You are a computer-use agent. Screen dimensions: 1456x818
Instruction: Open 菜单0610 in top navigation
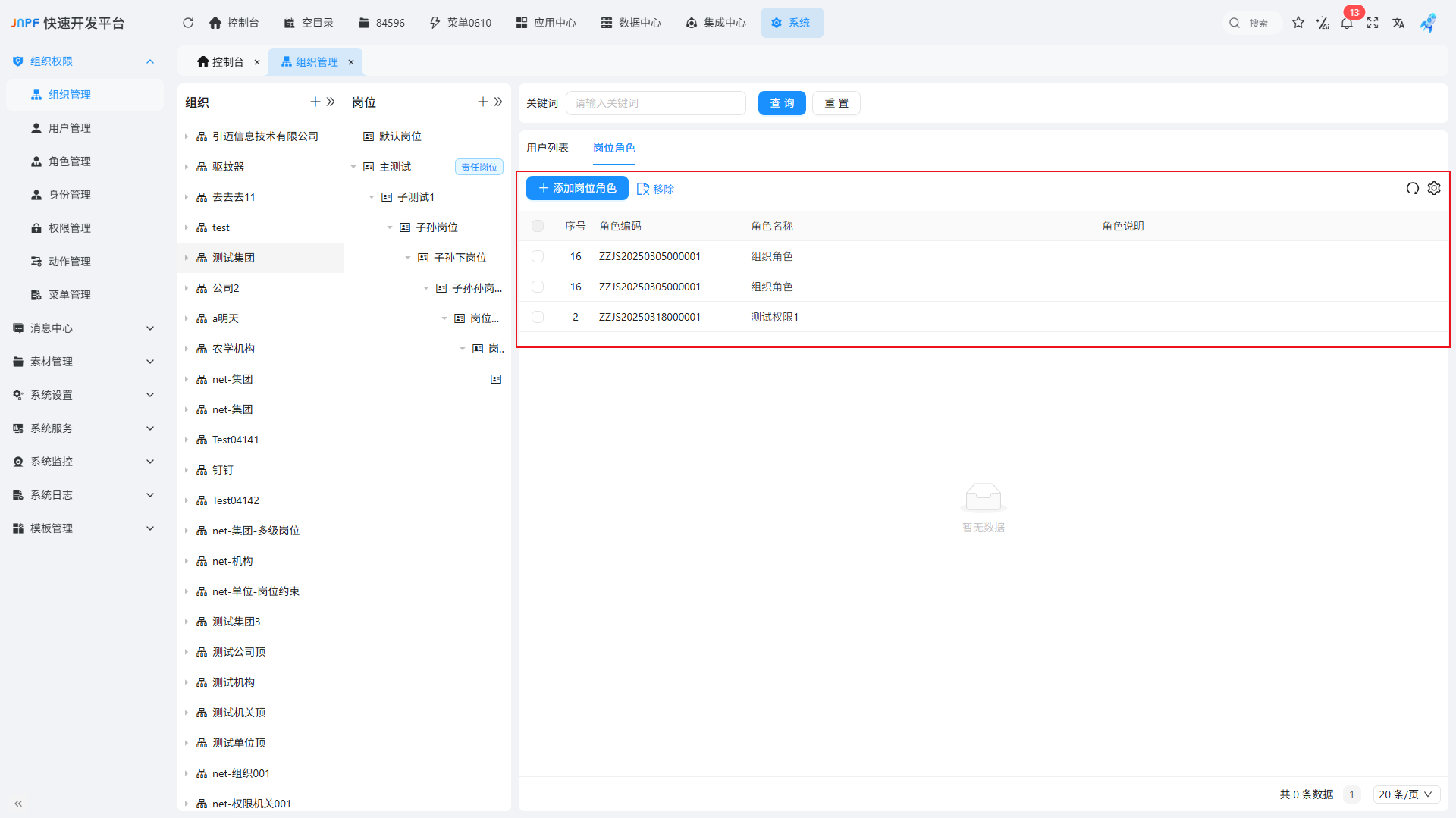tap(460, 23)
